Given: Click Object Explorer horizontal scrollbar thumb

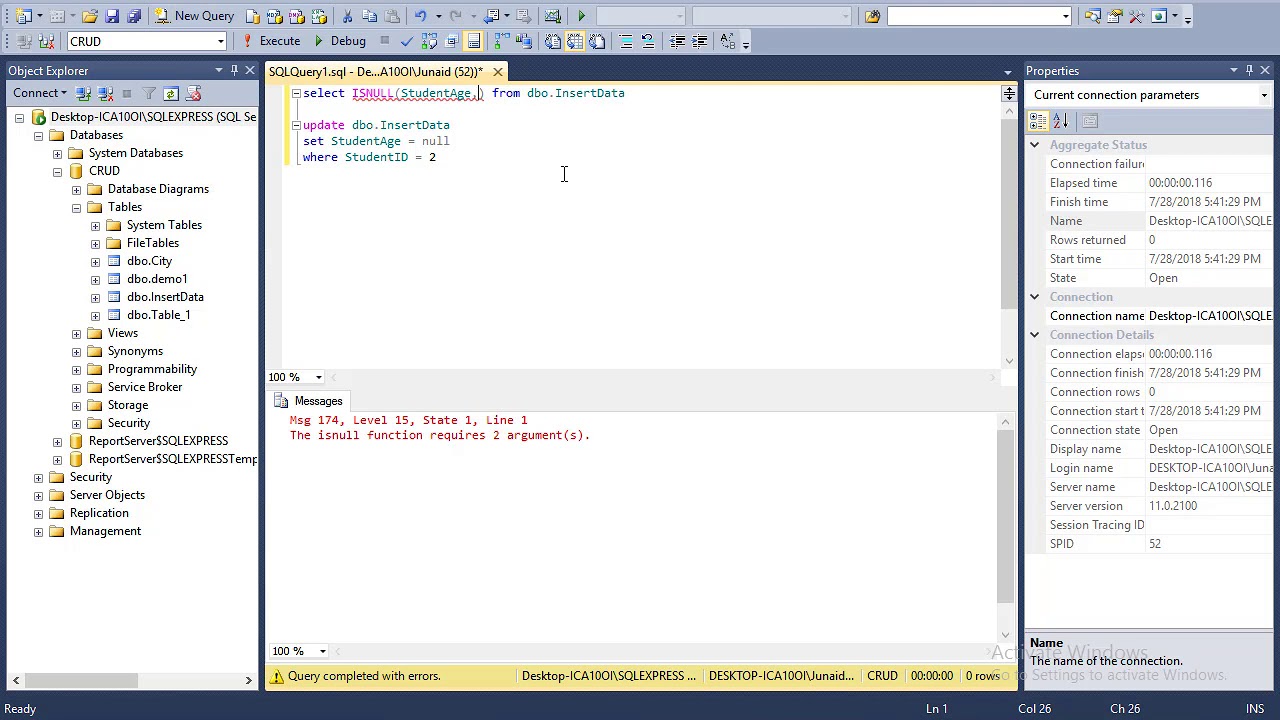Looking at the screenshot, I should 81,680.
